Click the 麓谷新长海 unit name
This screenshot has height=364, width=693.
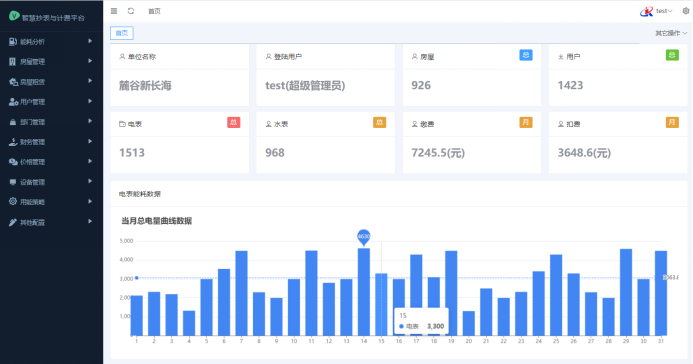point(145,86)
